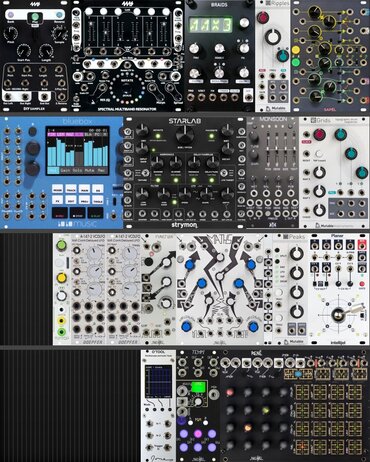Toggle the red record button on Planar

pos(362,284)
